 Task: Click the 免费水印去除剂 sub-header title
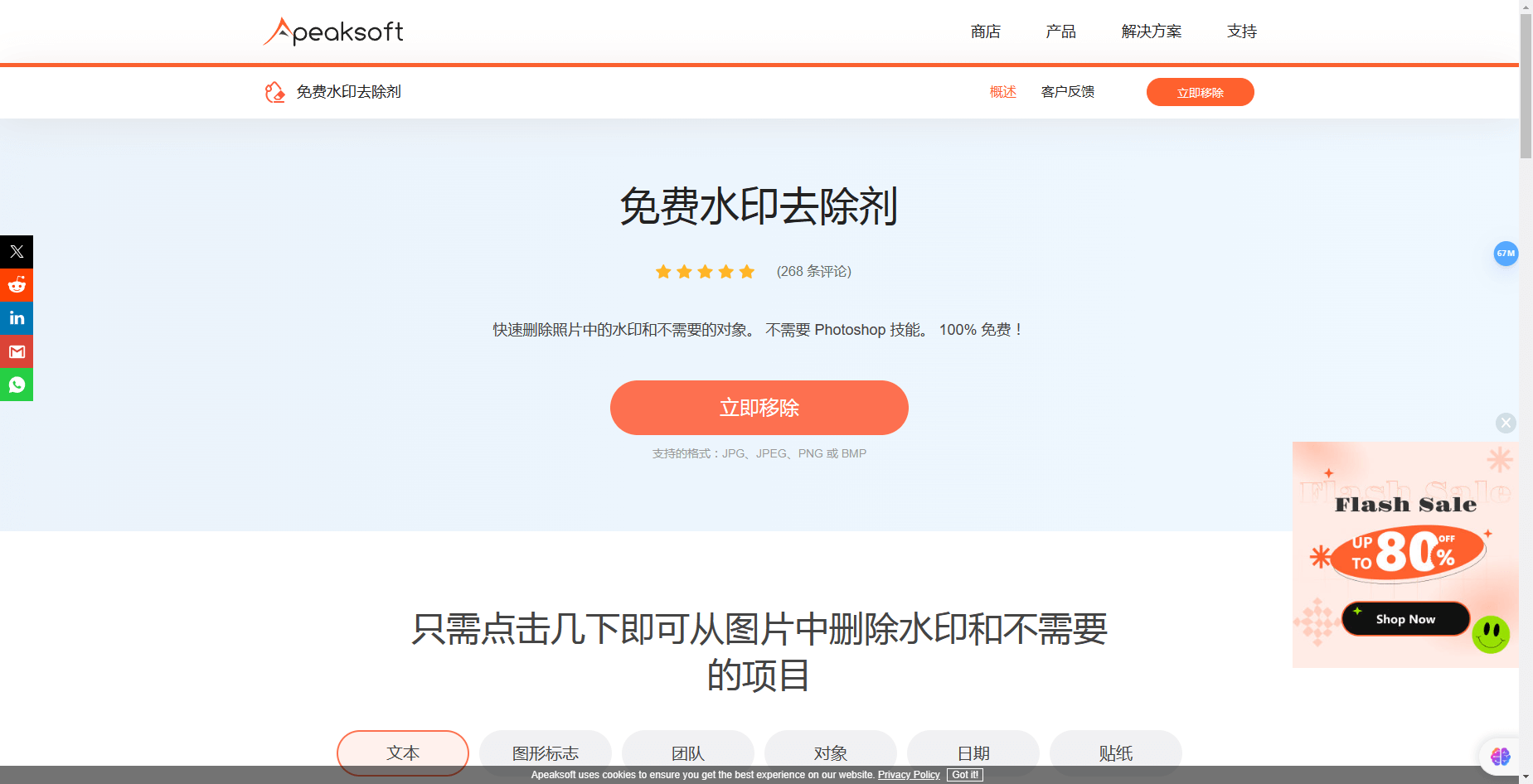point(349,92)
